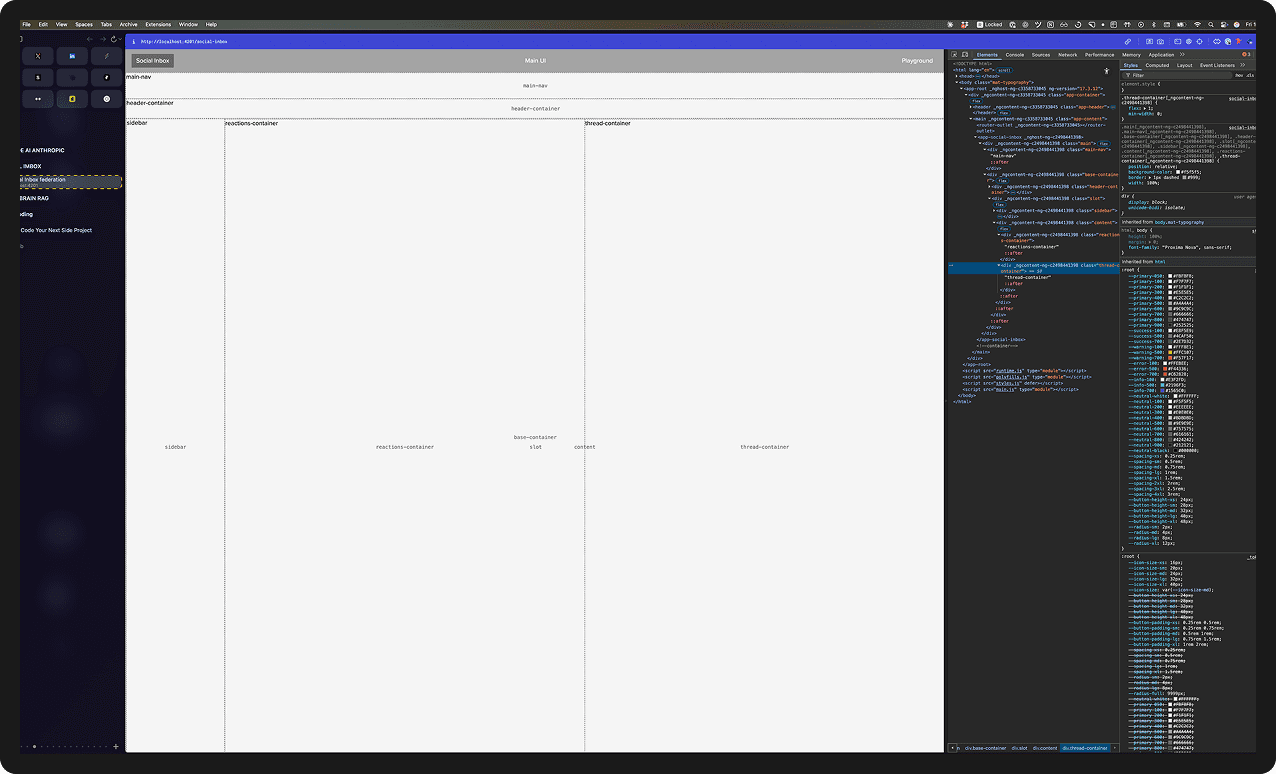
Task: Open the File menu
Action: pos(26,24)
